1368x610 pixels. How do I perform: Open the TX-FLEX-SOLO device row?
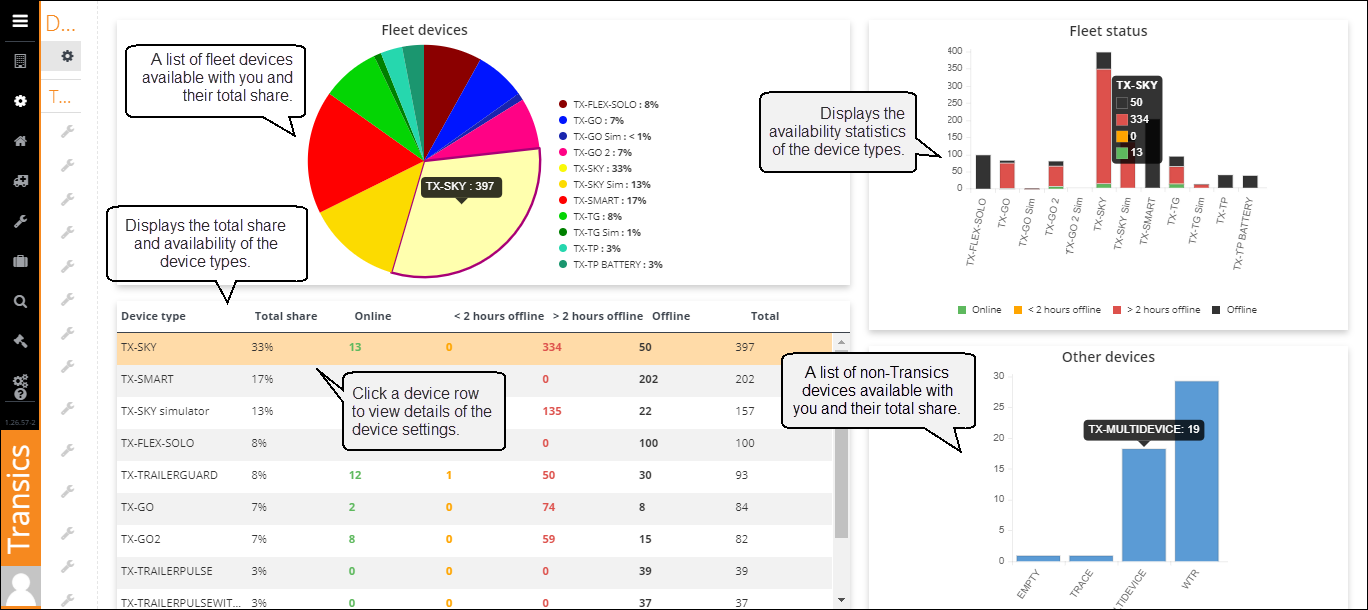(x=474, y=443)
